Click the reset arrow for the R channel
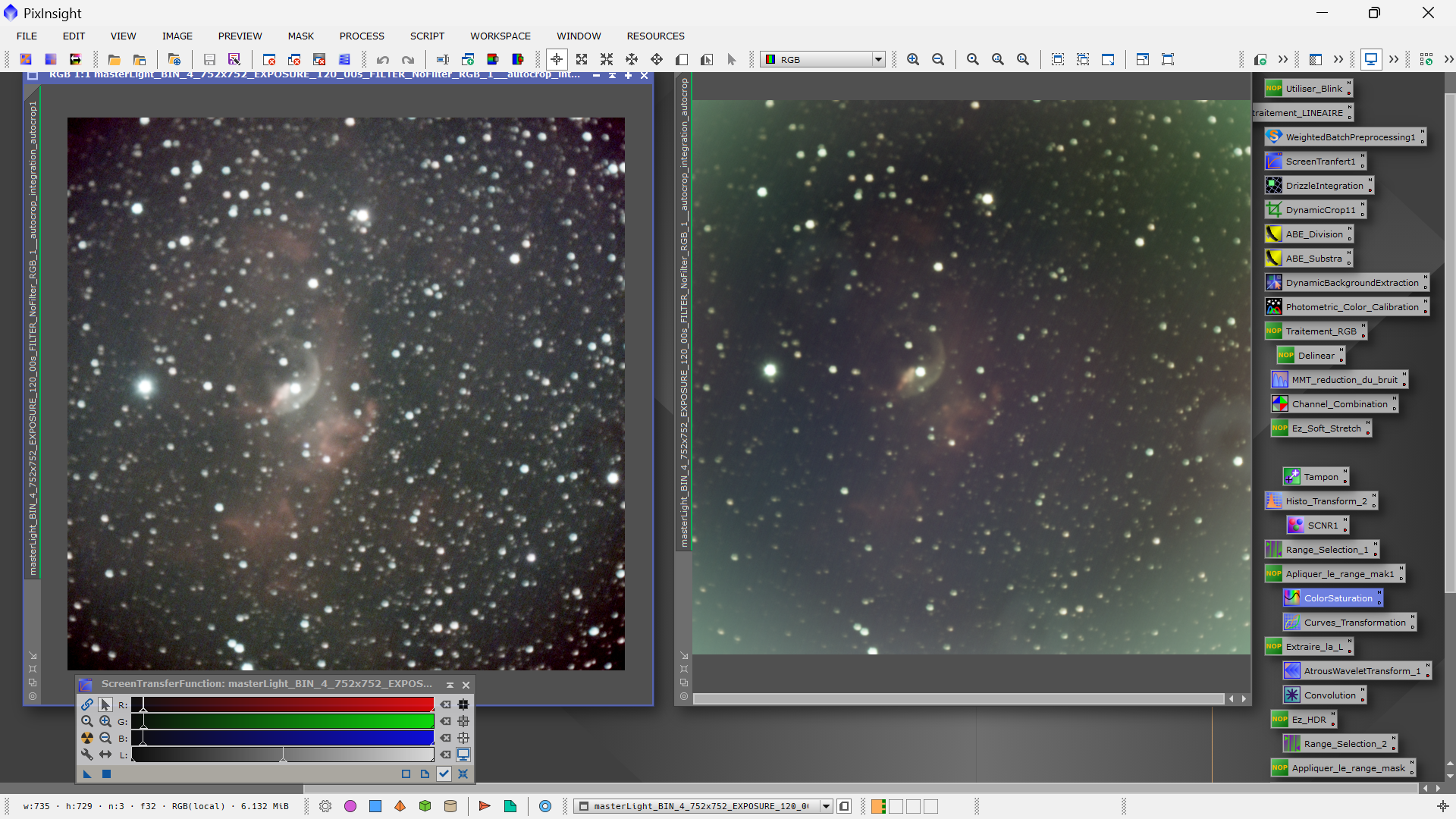 pyautogui.click(x=446, y=704)
